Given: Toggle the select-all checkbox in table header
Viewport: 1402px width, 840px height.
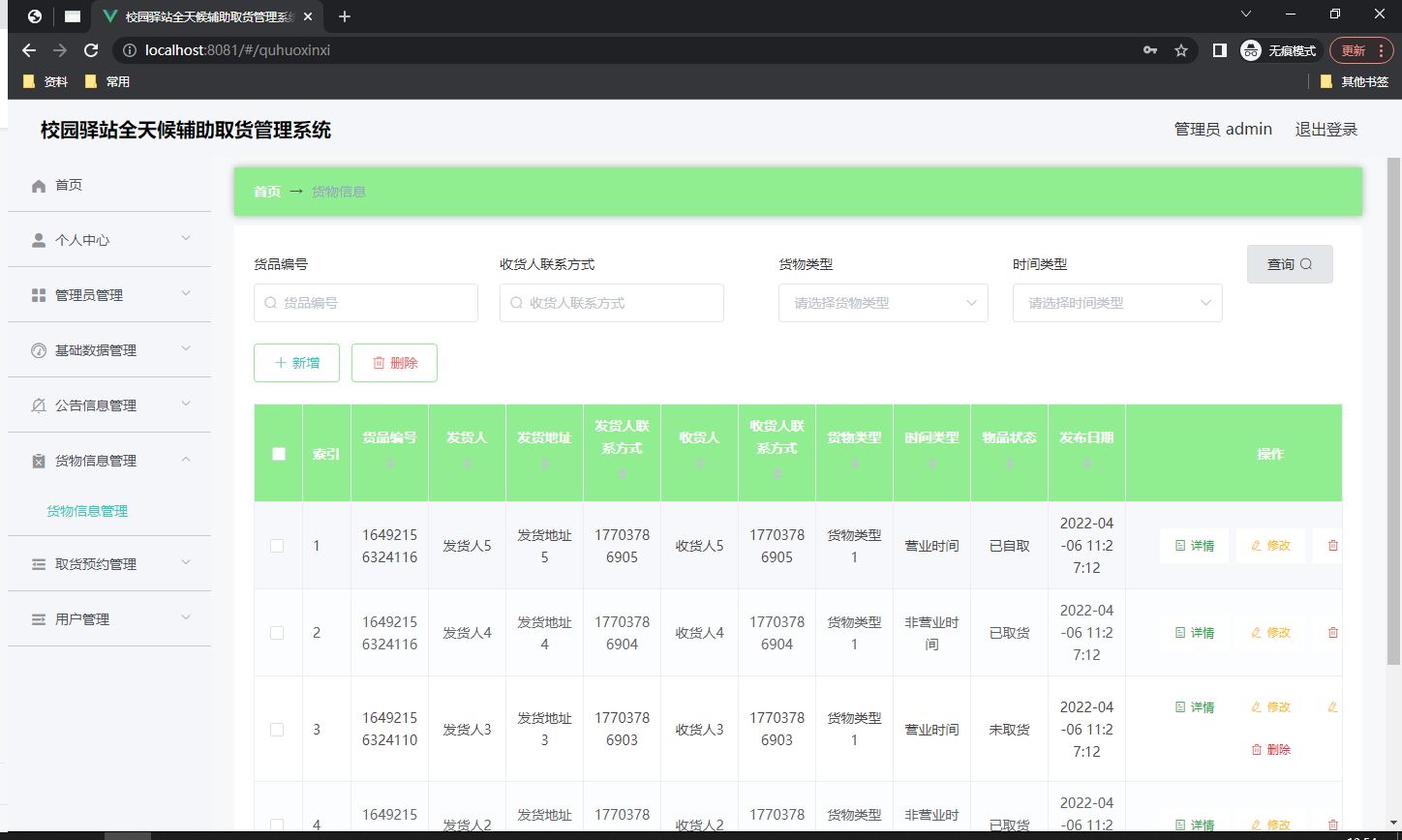Looking at the screenshot, I should point(279,454).
